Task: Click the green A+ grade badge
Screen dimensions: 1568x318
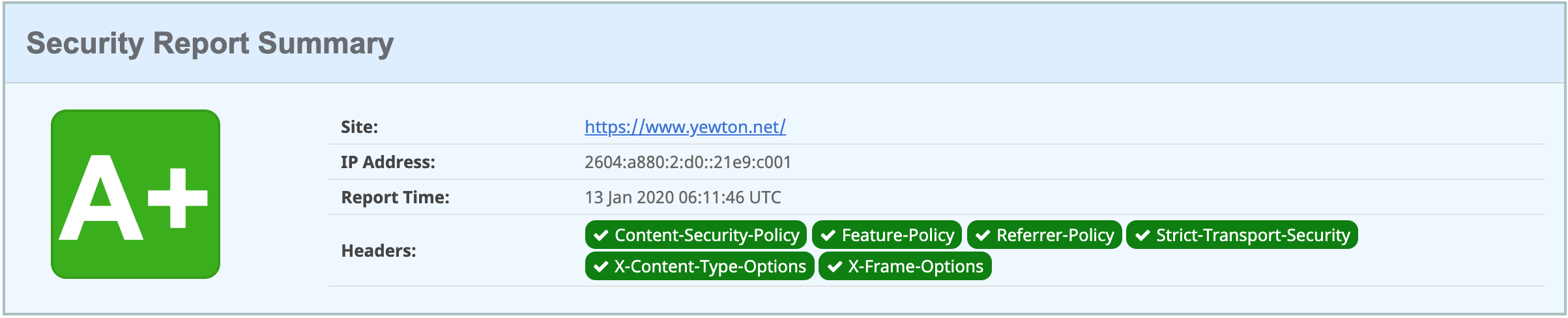Action: click(x=136, y=194)
